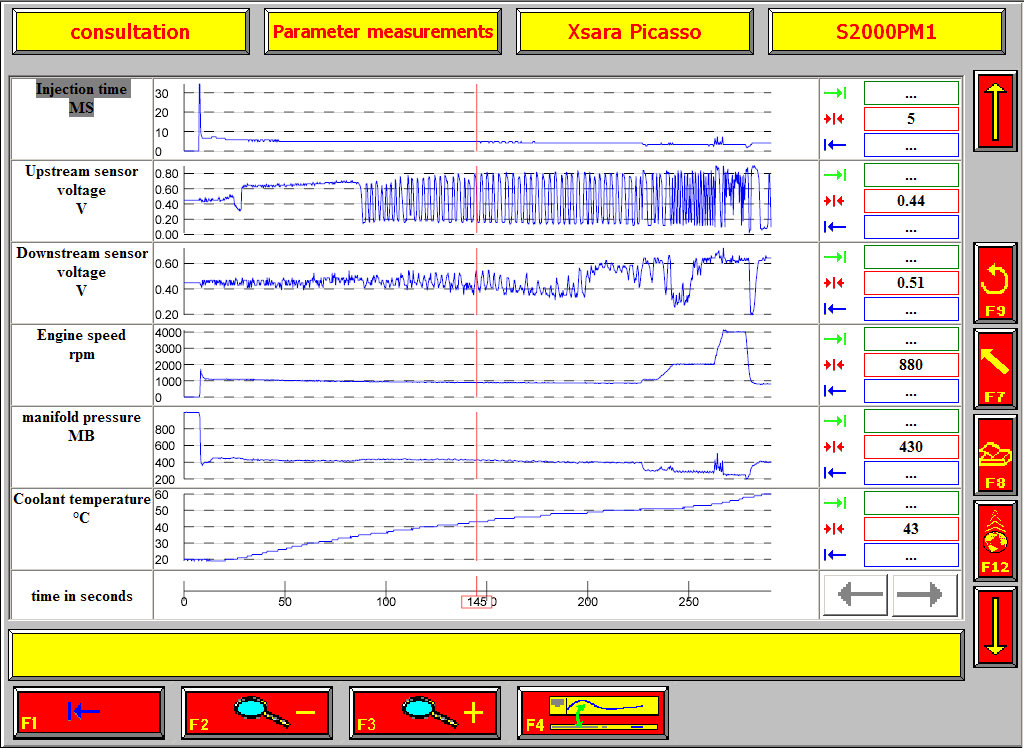
Task: Click Engine speed green max value field
Action: (911, 339)
